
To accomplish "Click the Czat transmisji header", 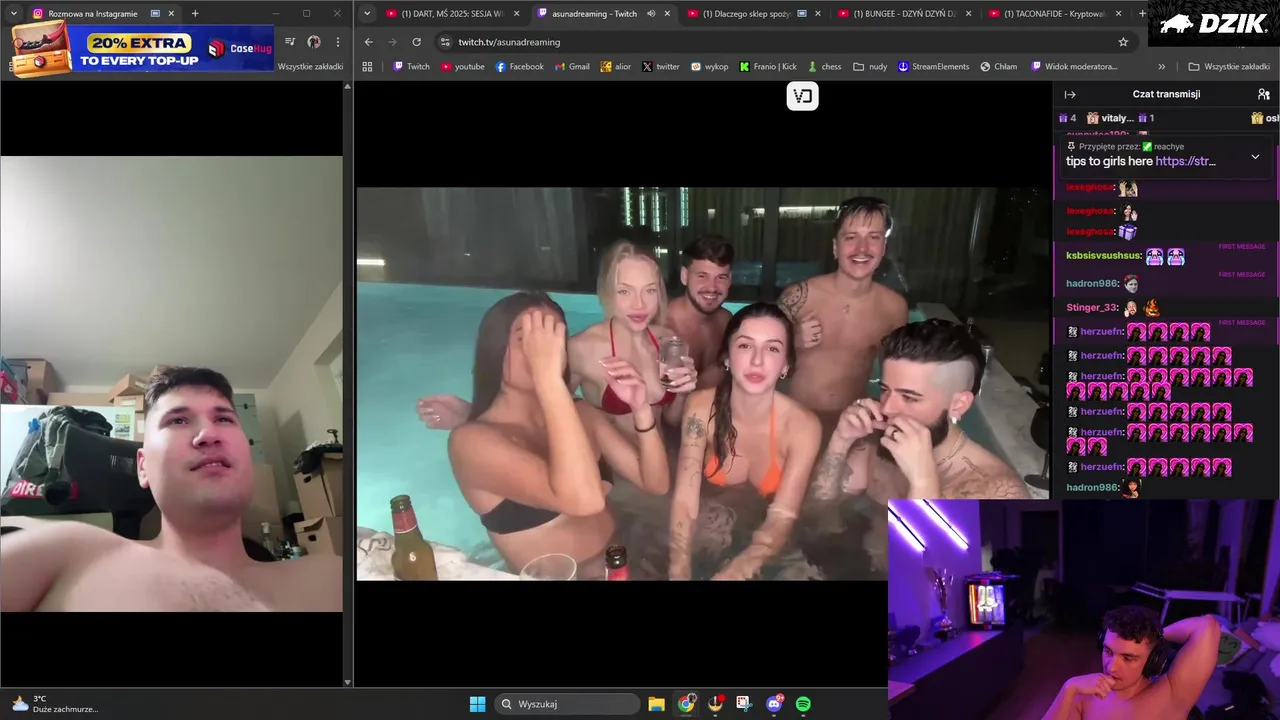I will [x=1166, y=94].
